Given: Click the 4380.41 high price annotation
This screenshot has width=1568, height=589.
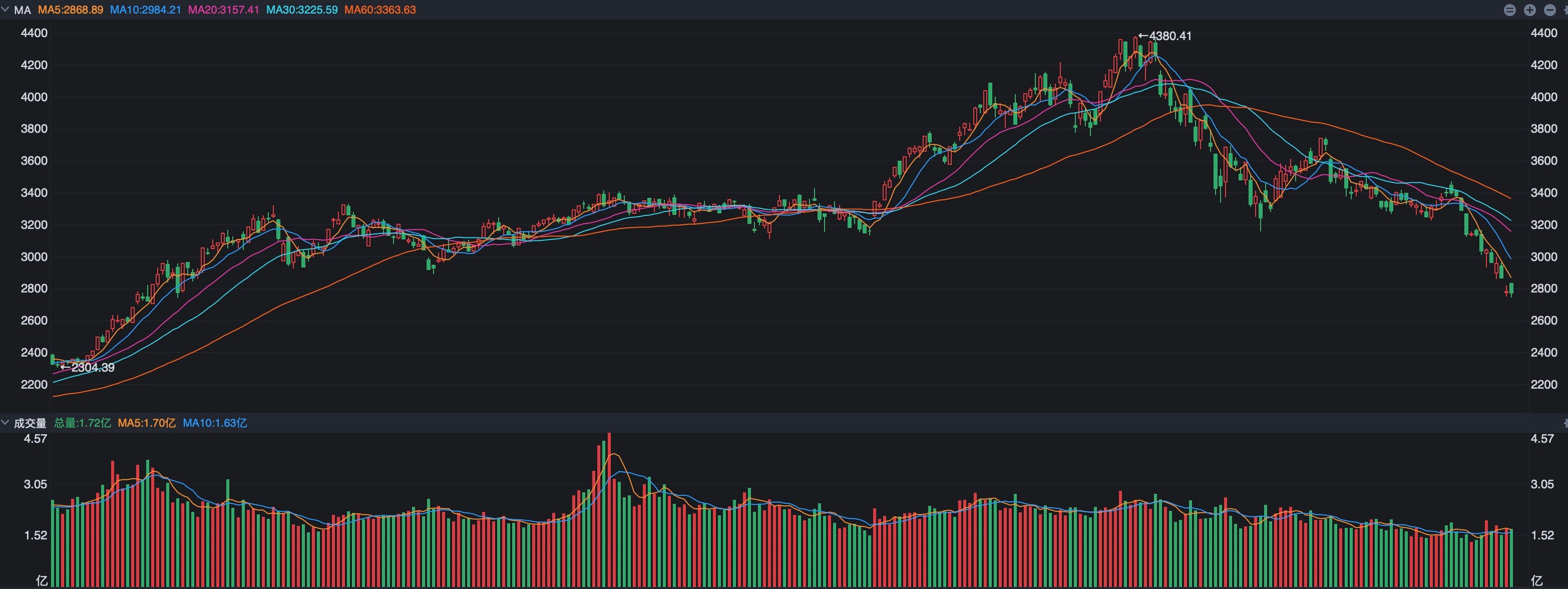Looking at the screenshot, I should tap(1165, 36).
